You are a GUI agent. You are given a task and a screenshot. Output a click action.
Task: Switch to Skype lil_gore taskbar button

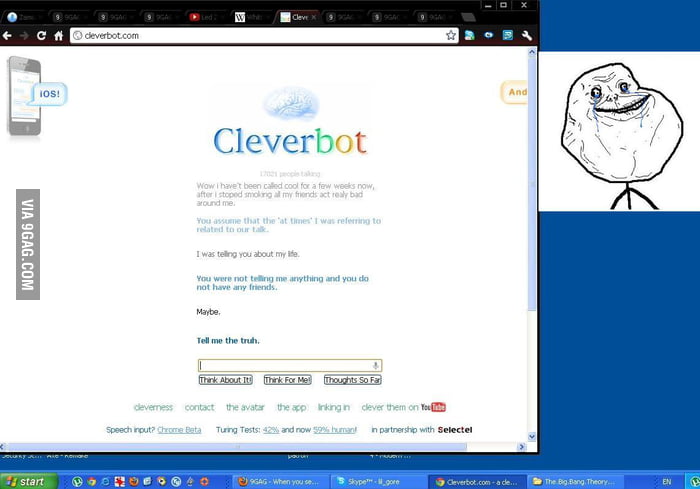tap(378, 481)
